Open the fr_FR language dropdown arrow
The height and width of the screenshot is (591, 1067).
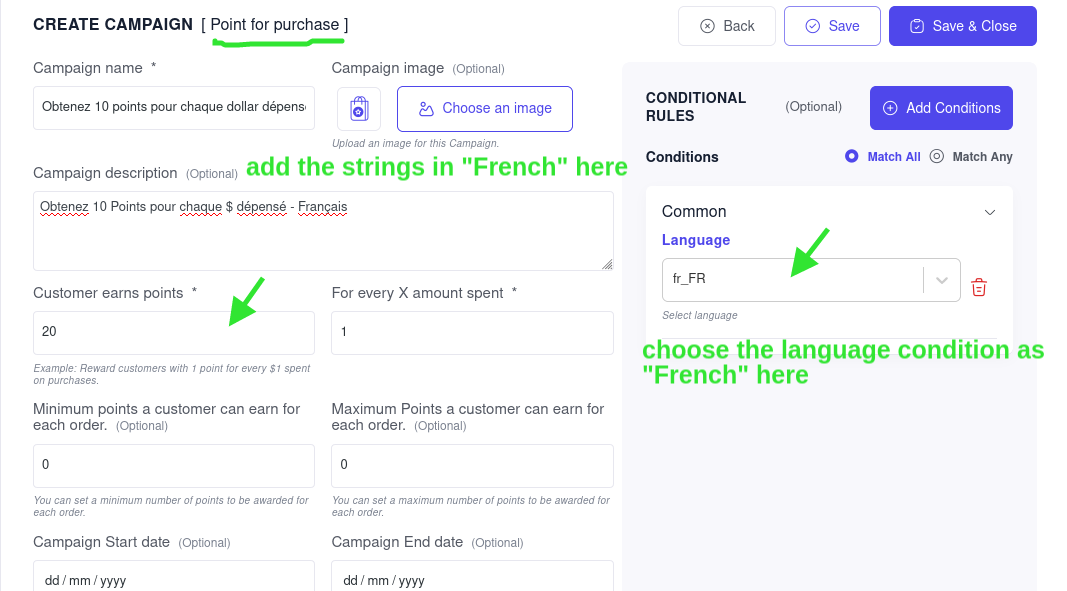tap(942, 280)
